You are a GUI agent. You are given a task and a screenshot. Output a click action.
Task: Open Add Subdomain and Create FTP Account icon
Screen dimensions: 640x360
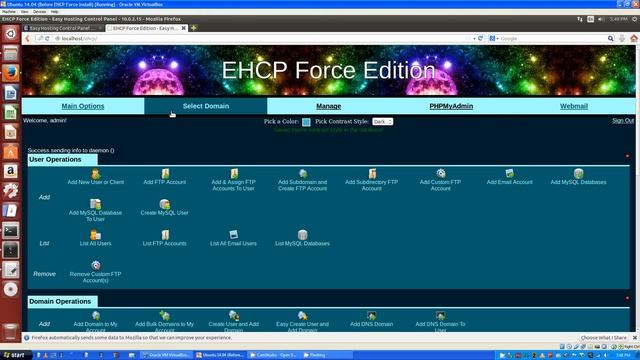point(303,173)
